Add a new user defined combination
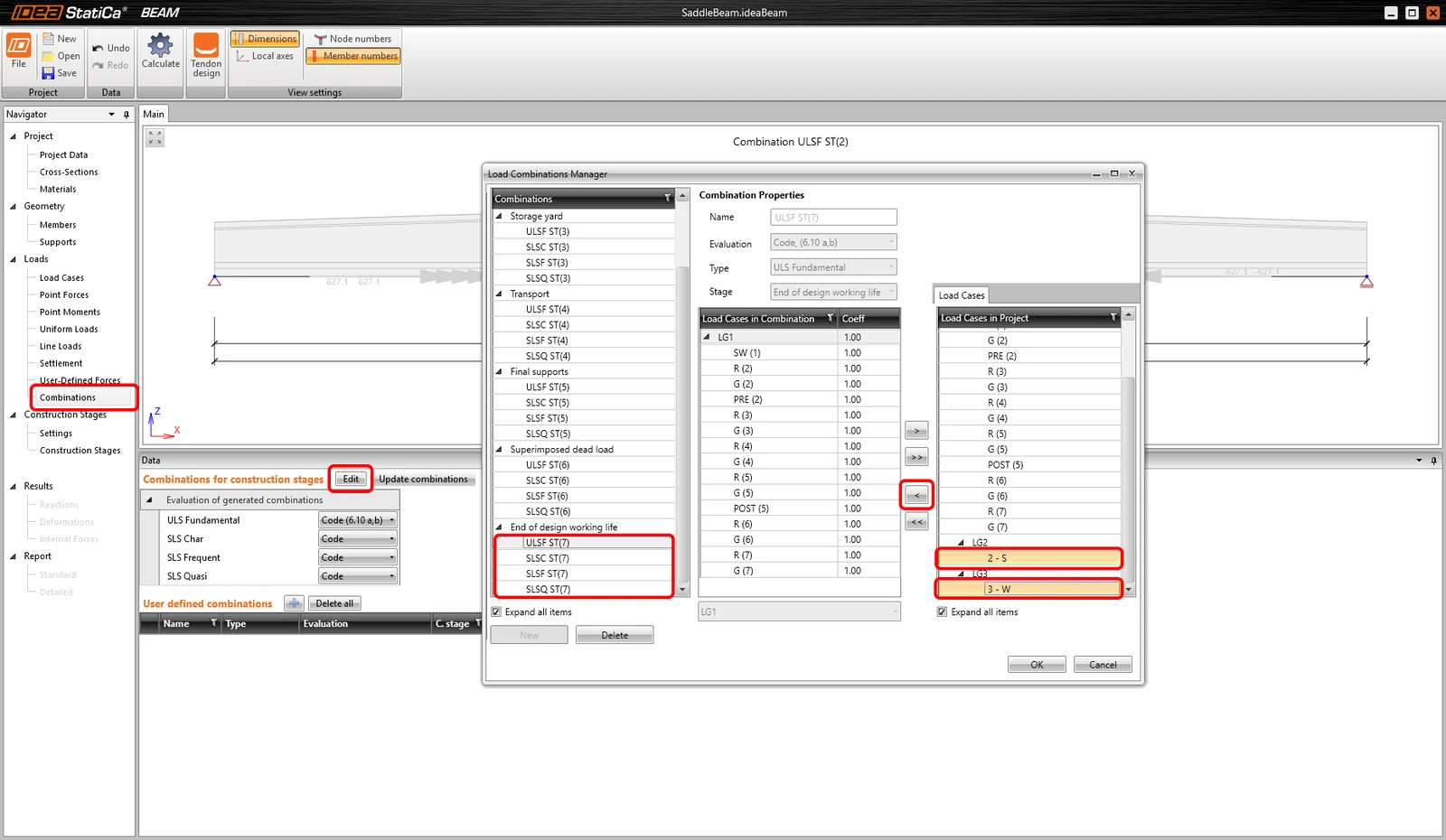The height and width of the screenshot is (840, 1446). click(x=294, y=603)
